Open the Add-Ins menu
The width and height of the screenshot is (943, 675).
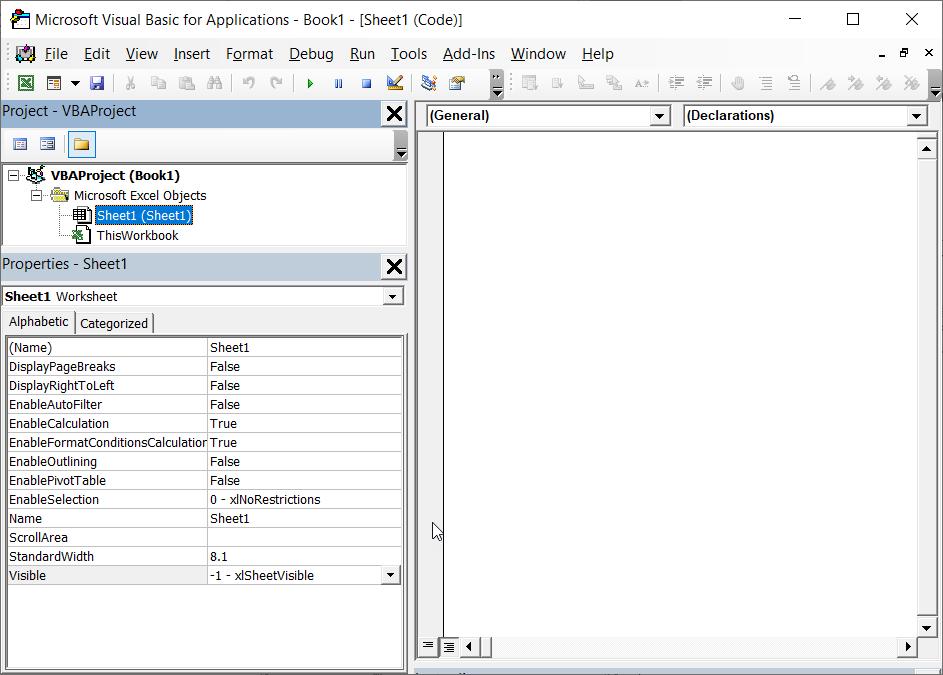[x=468, y=54]
